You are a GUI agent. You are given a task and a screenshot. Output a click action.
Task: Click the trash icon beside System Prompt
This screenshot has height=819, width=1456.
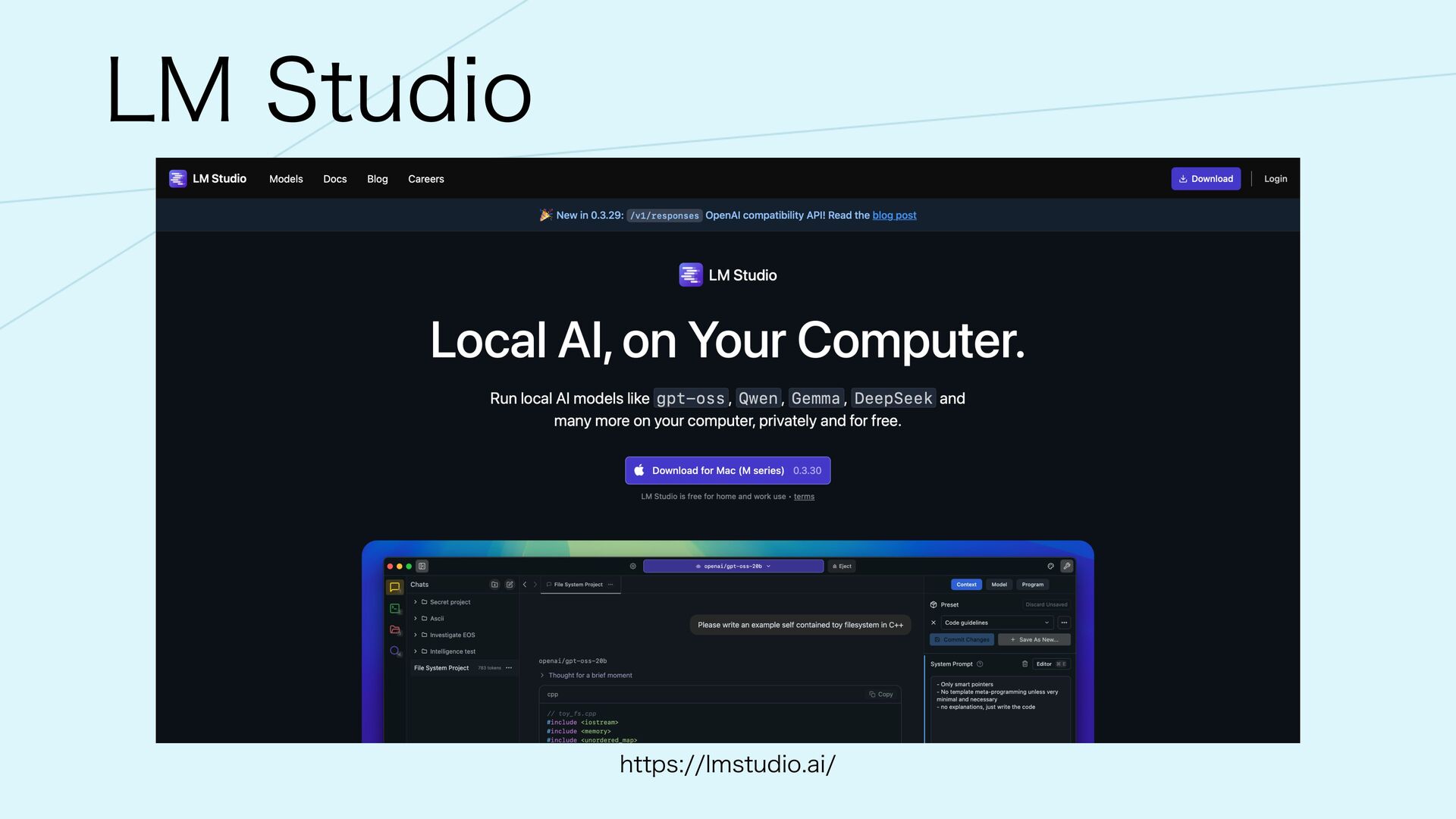(1025, 664)
